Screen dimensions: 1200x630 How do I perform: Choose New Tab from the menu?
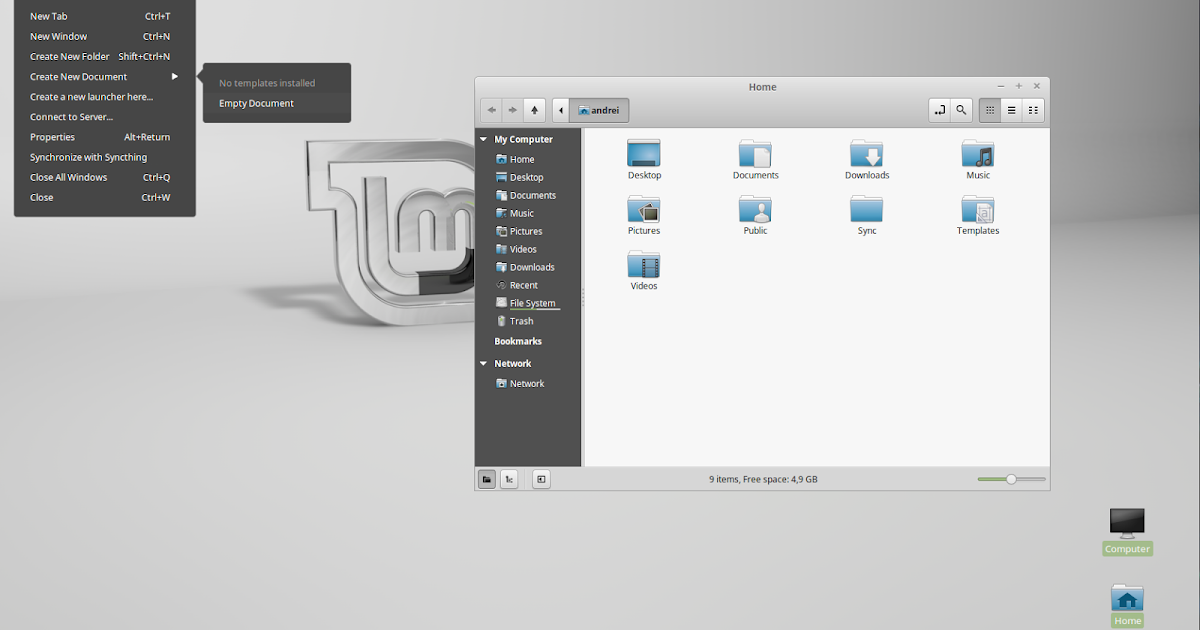pyautogui.click(x=104, y=17)
